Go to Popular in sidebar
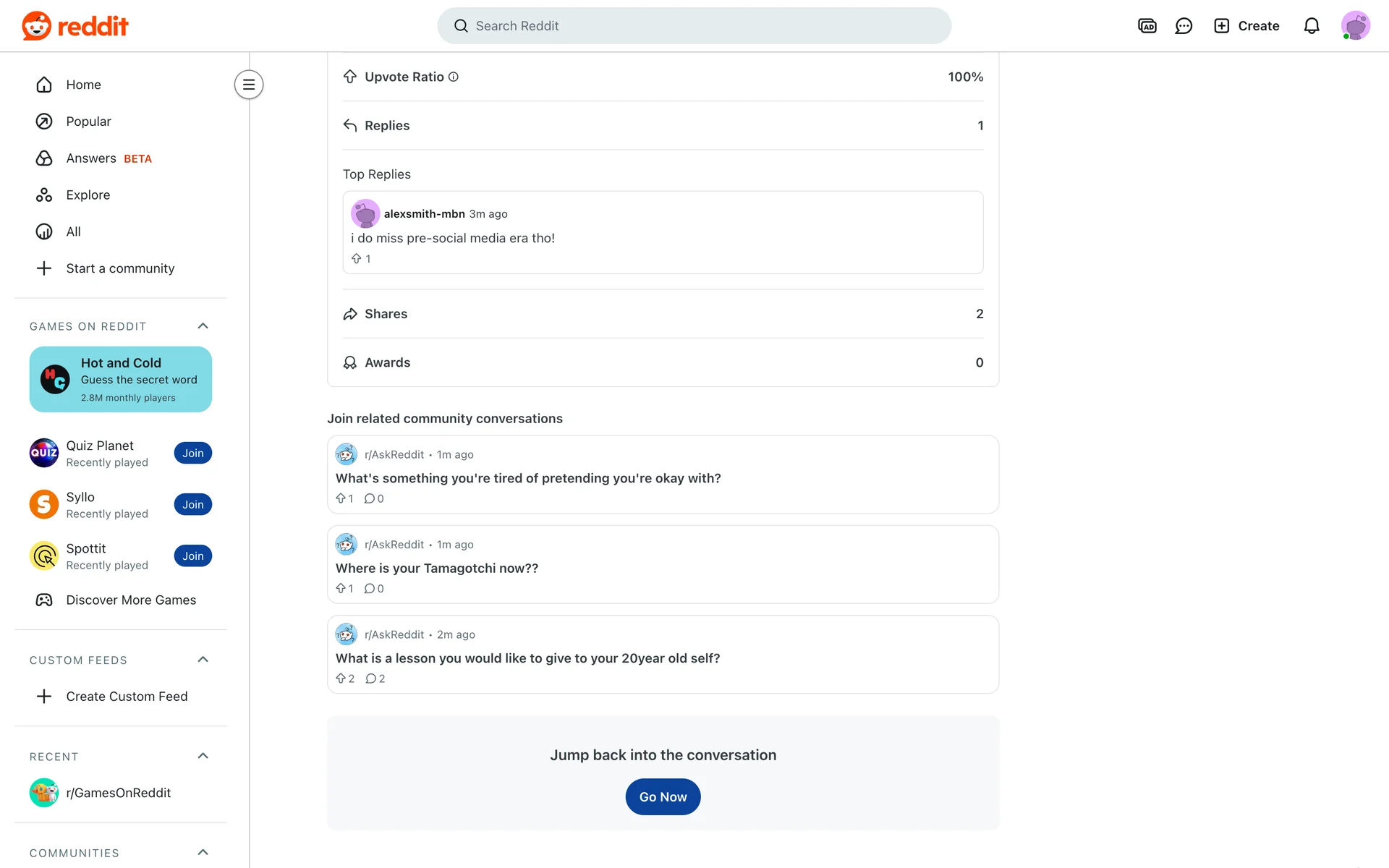Screen dimensions: 1389x868 tap(88, 122)
